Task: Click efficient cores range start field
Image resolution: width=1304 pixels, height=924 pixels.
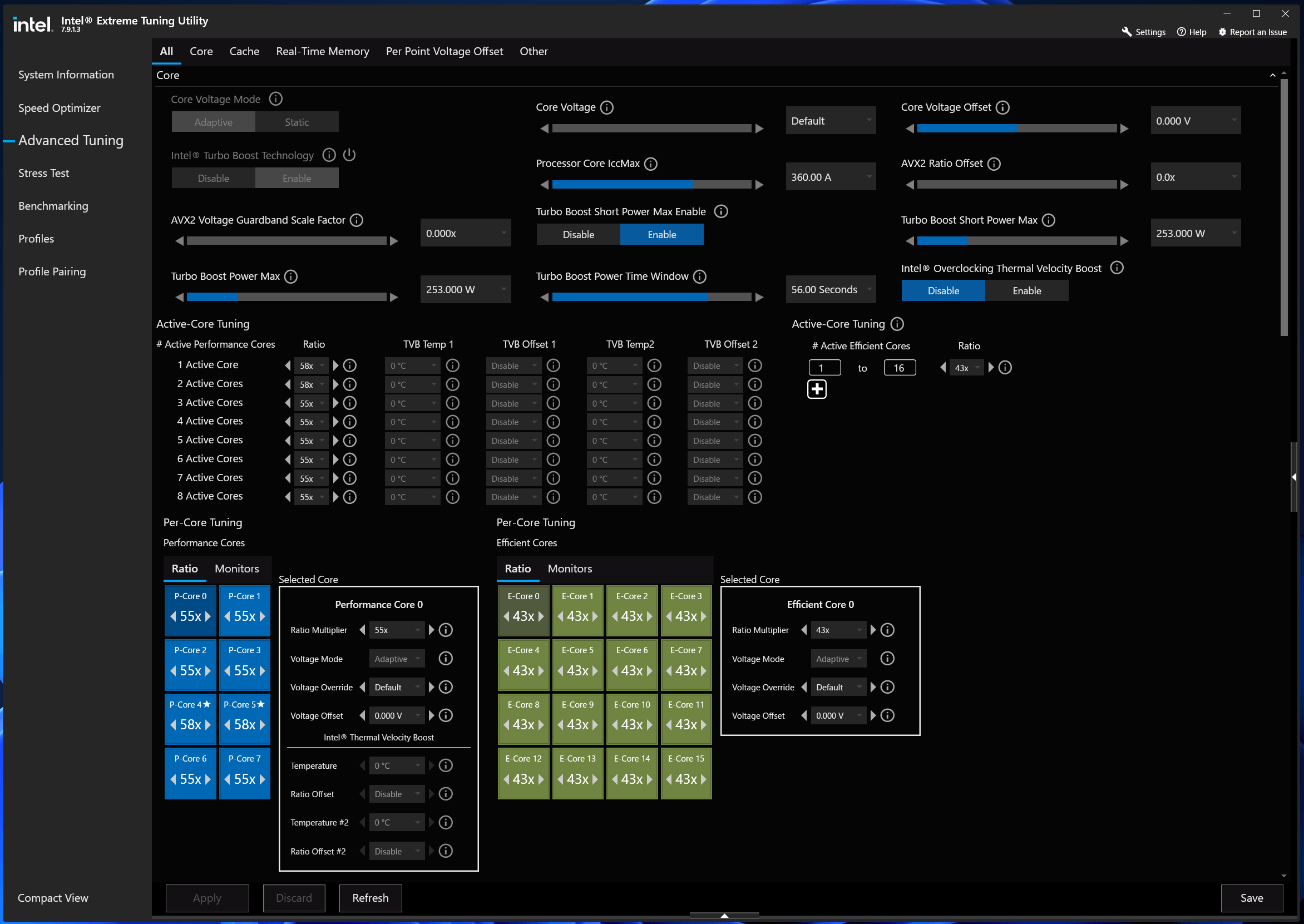Action: coord(825,368)
